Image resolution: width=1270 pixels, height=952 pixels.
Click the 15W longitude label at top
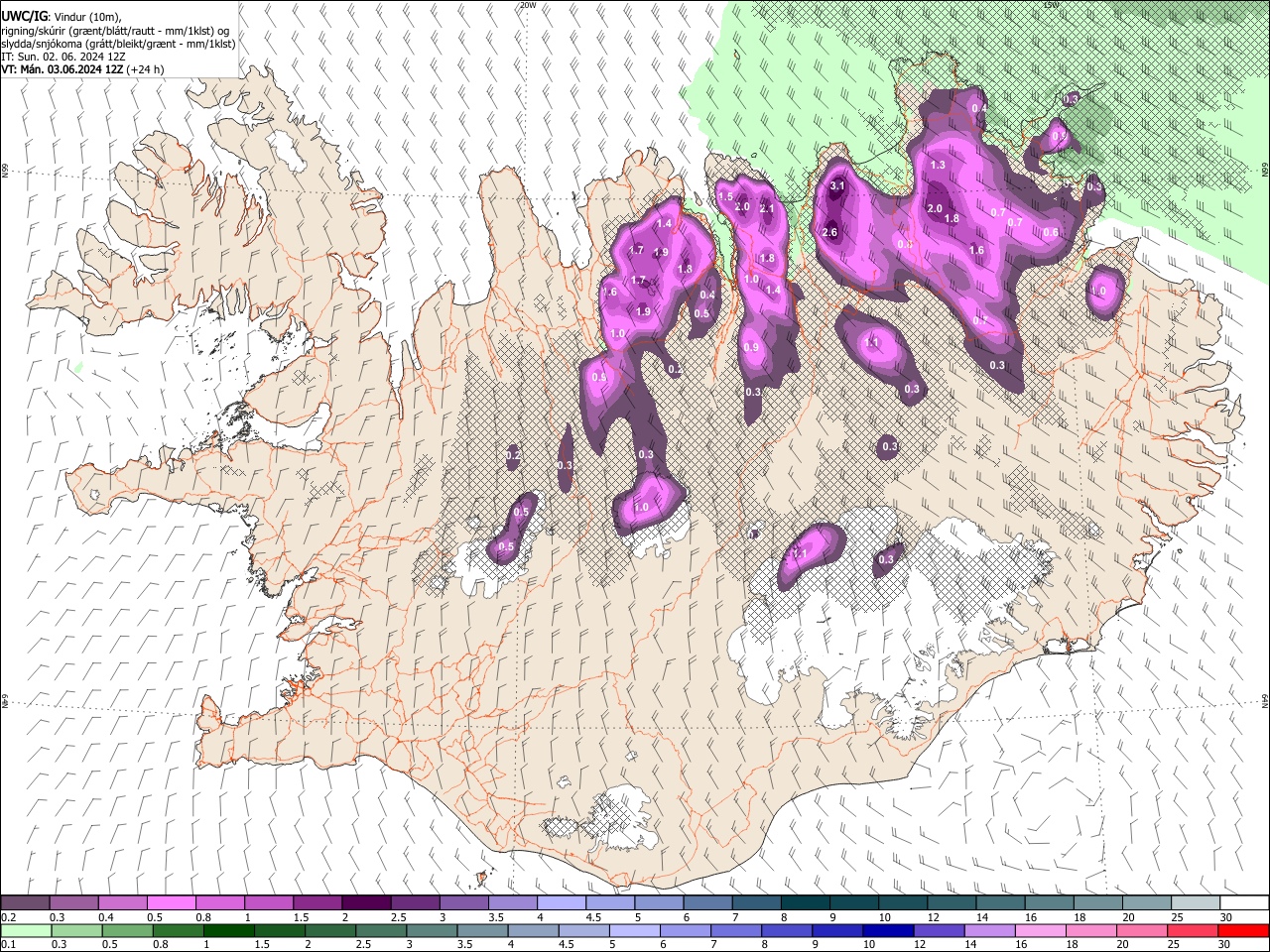pyautogui.click(x=1050, y=5)
